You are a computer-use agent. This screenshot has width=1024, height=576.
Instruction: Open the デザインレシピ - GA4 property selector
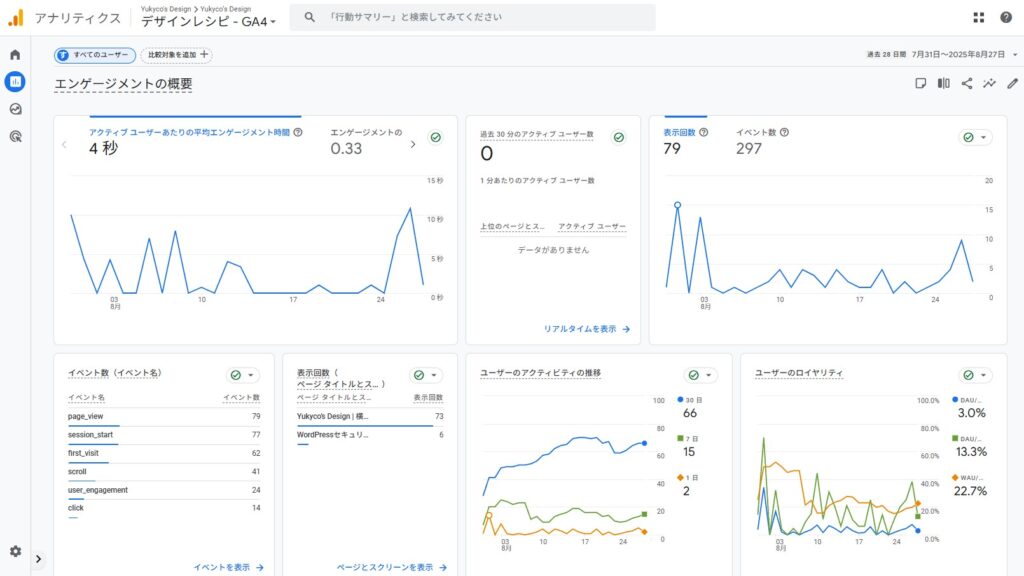coord(208,22)
